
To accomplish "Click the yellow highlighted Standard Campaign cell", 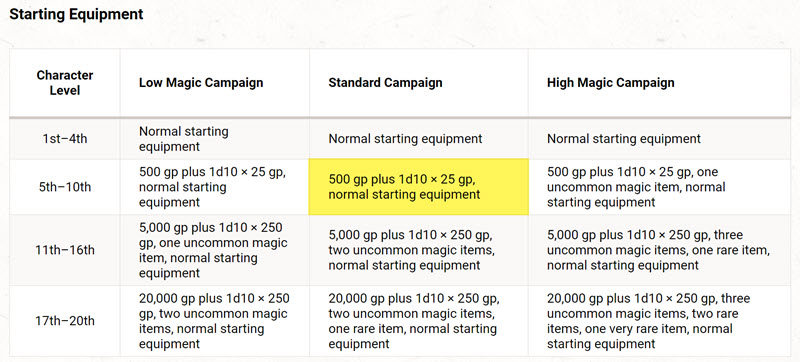I will click(x=419, y=187).
